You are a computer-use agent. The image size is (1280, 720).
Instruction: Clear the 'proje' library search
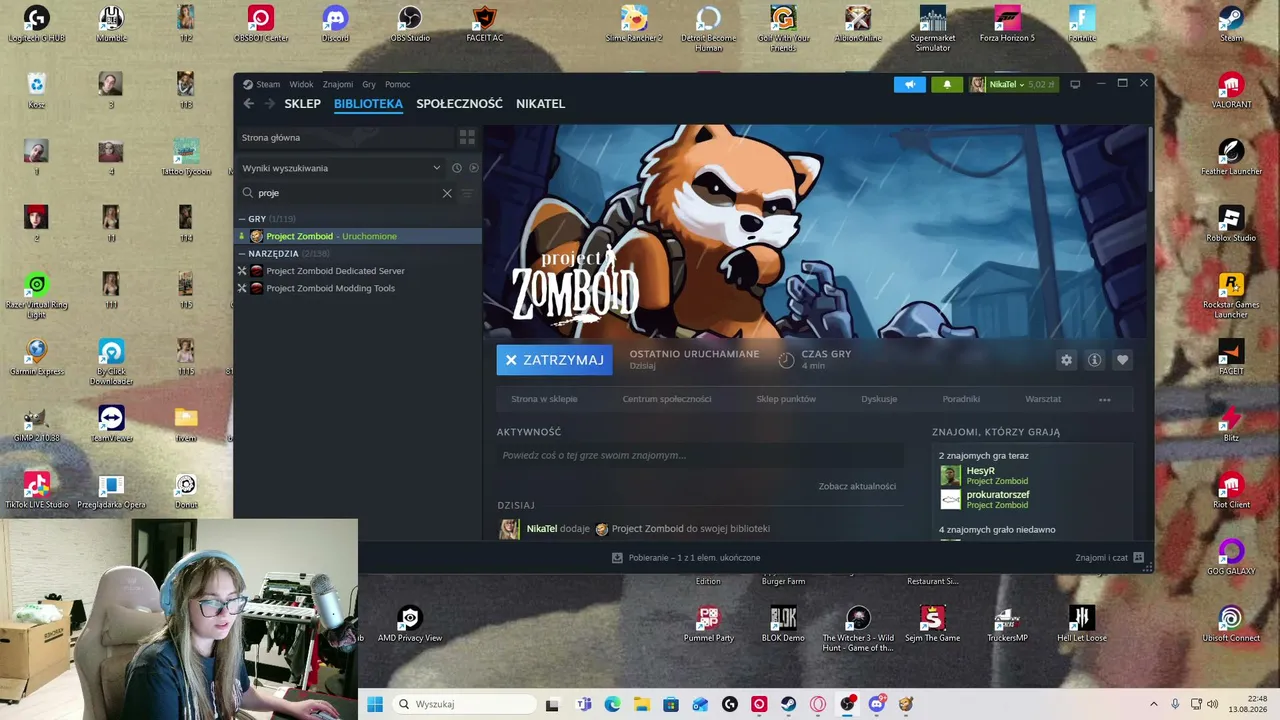point(447,193)
